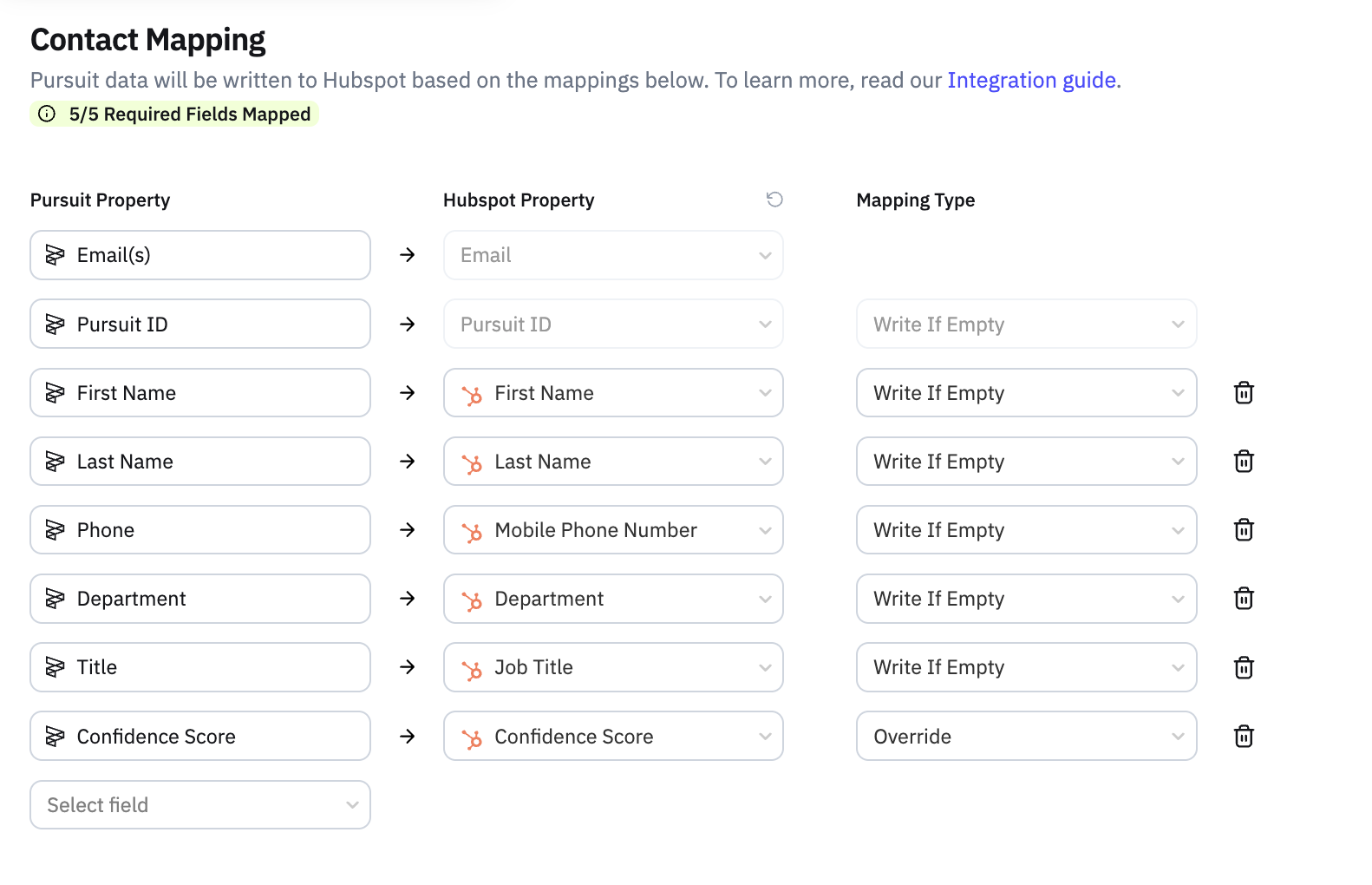Screen dimensions: 1372x885
Task: Delete the Confidence Score mapping row
Action: 1244,737
